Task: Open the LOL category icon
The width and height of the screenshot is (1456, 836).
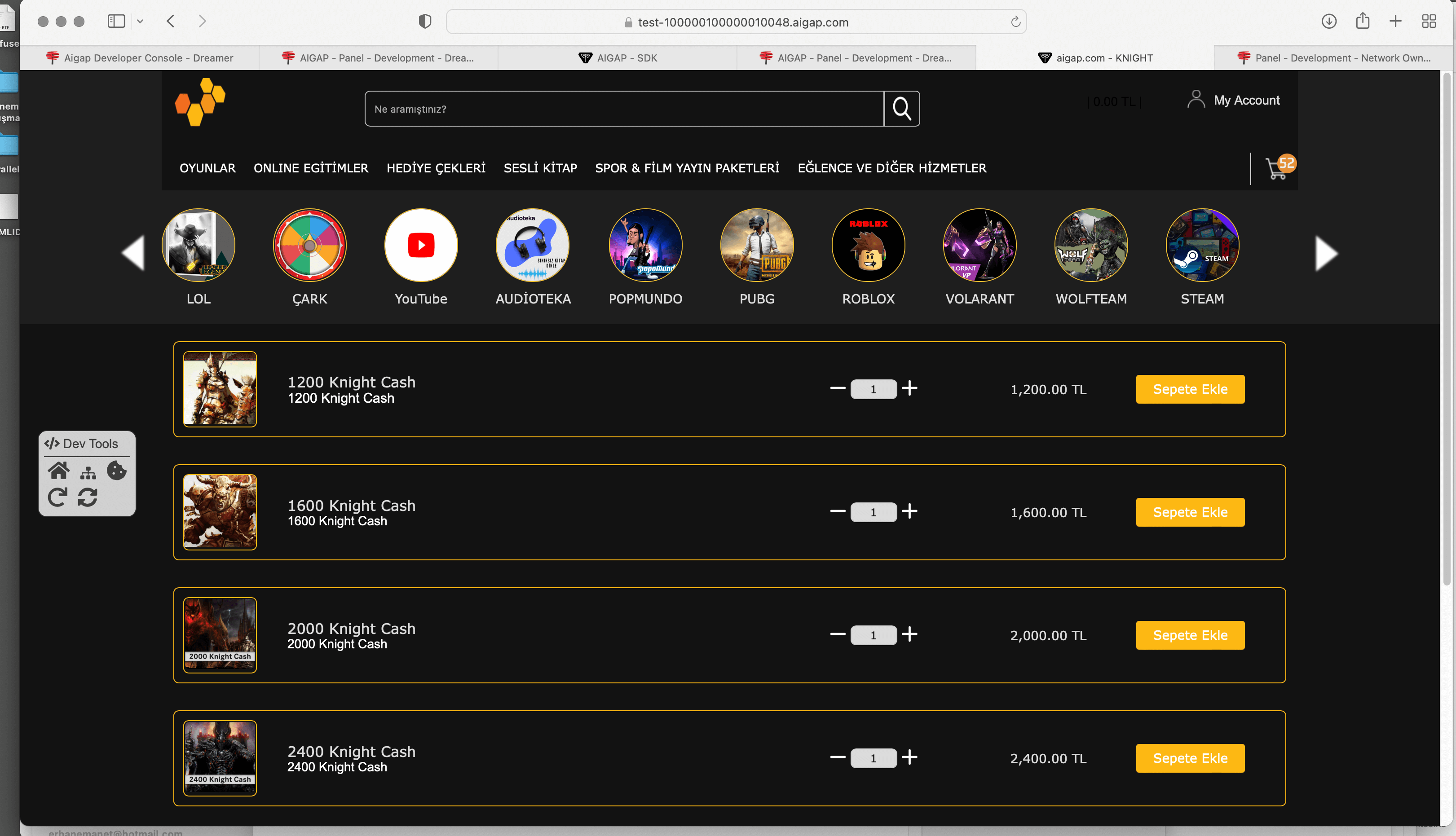Action: pos(198,245)
